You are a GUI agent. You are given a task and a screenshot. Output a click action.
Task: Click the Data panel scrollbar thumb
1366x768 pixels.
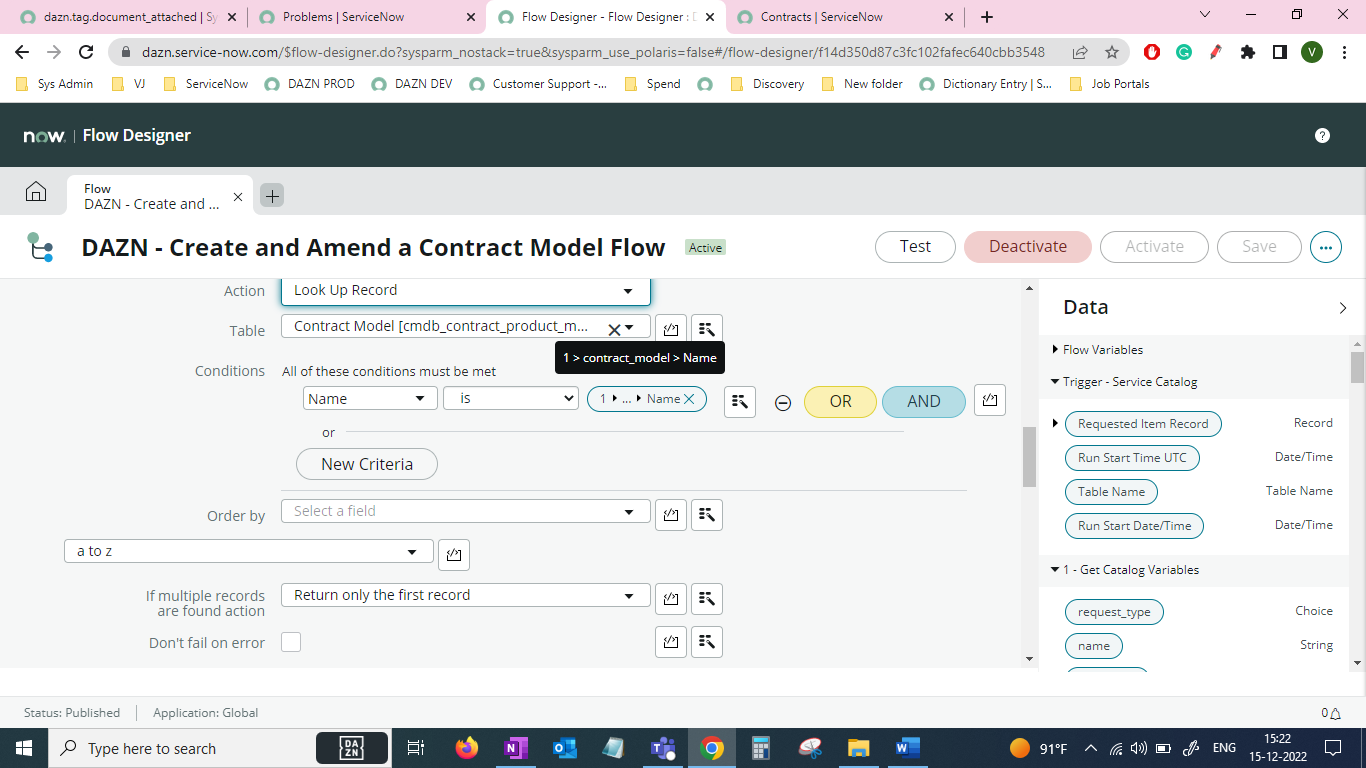1357,367
